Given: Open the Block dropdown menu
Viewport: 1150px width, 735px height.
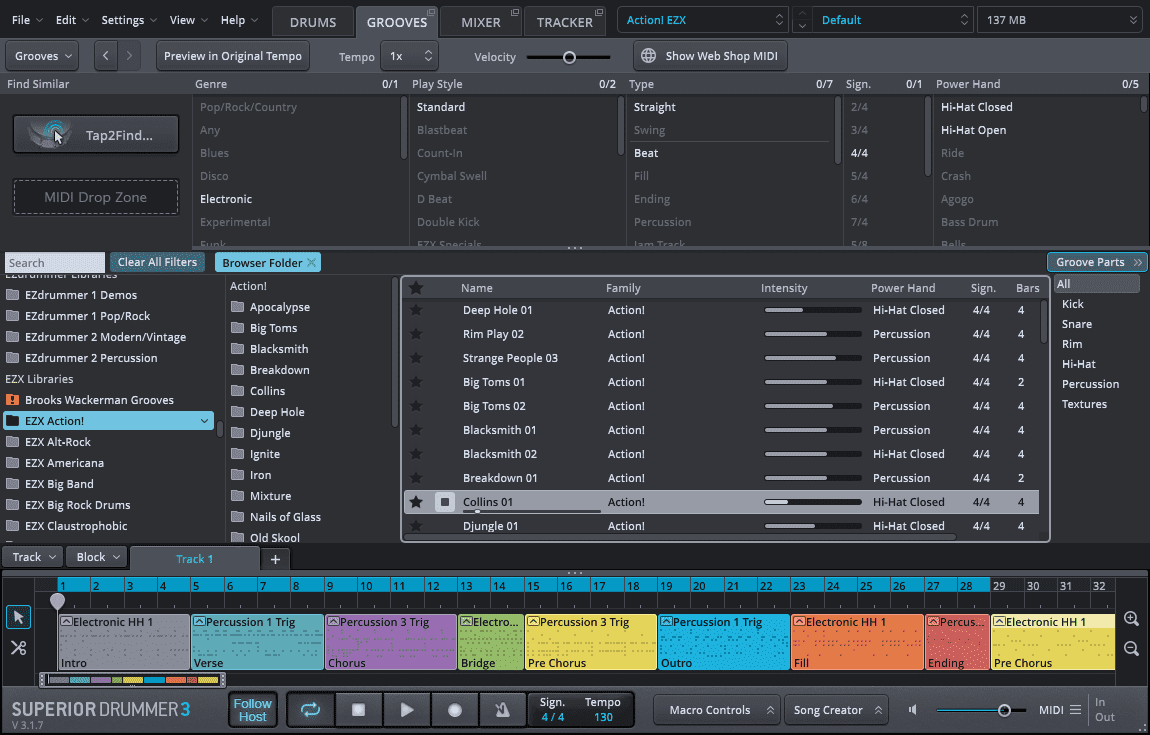Looking at the screenshot, I should point(98,557).
